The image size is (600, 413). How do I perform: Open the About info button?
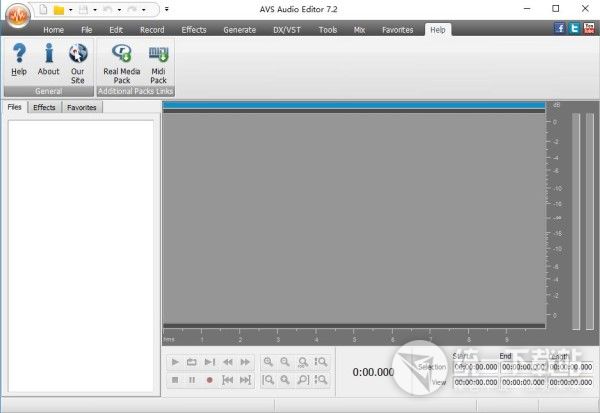point(49,60)
